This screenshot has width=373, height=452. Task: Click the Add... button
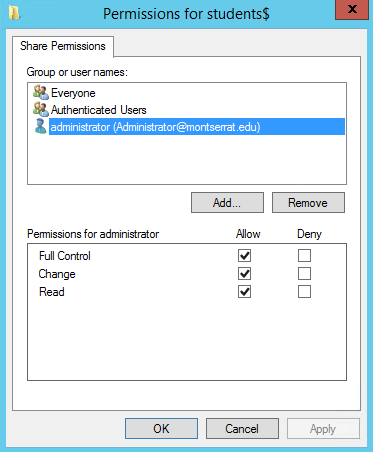[227, 202]
